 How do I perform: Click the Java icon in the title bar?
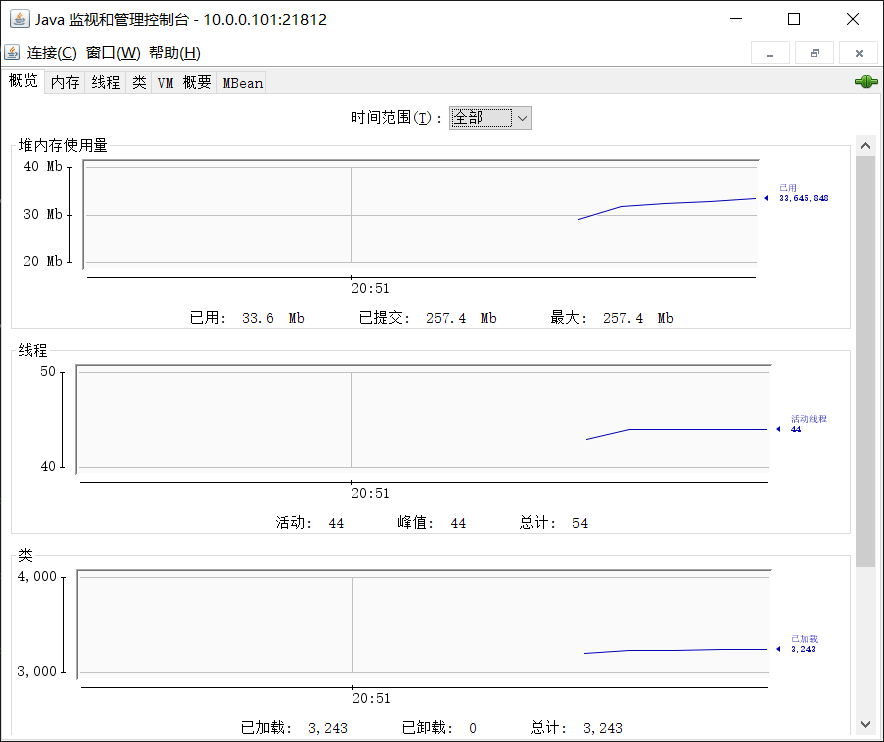click(x=20, y=19)
